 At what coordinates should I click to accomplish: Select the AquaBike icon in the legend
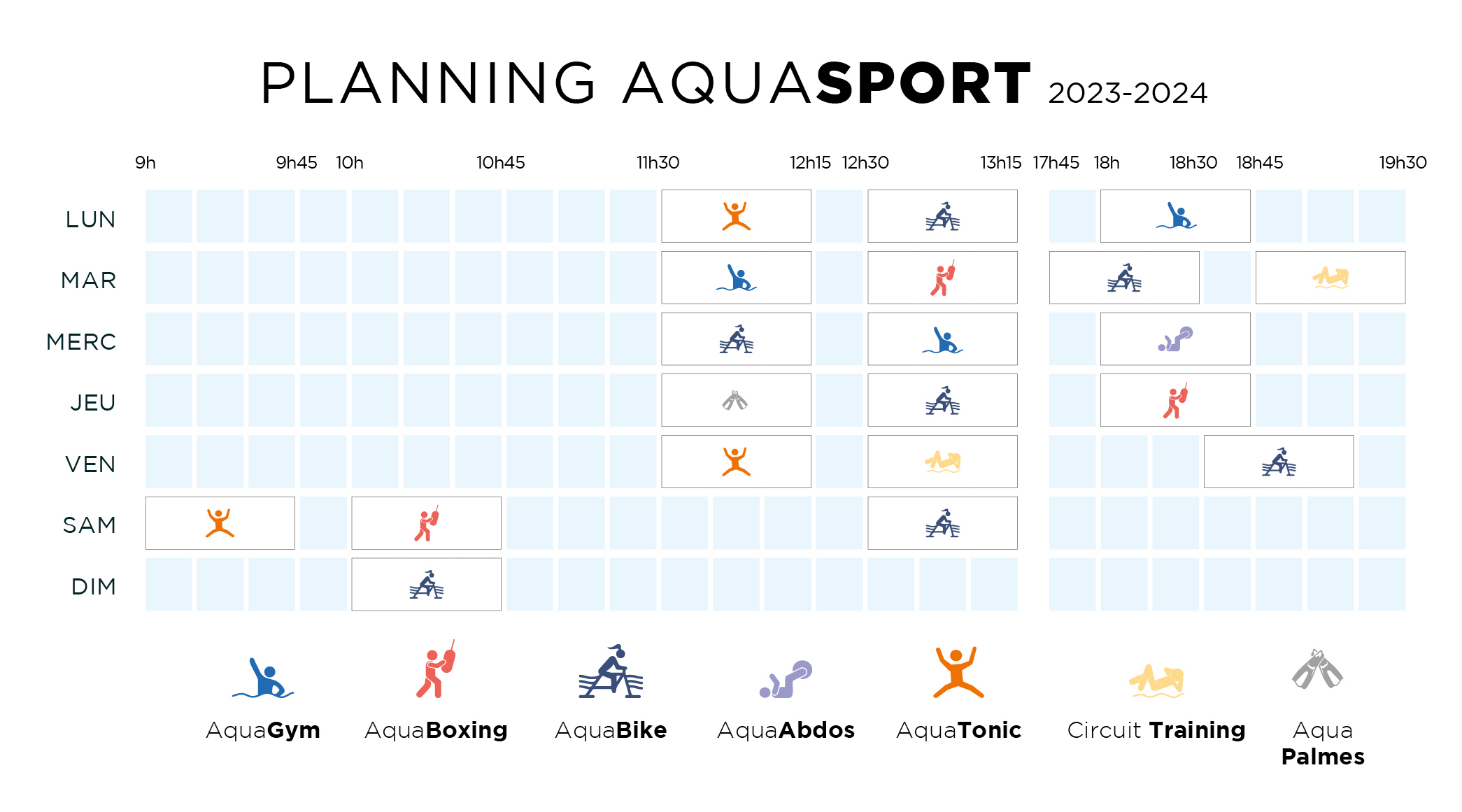611,672
